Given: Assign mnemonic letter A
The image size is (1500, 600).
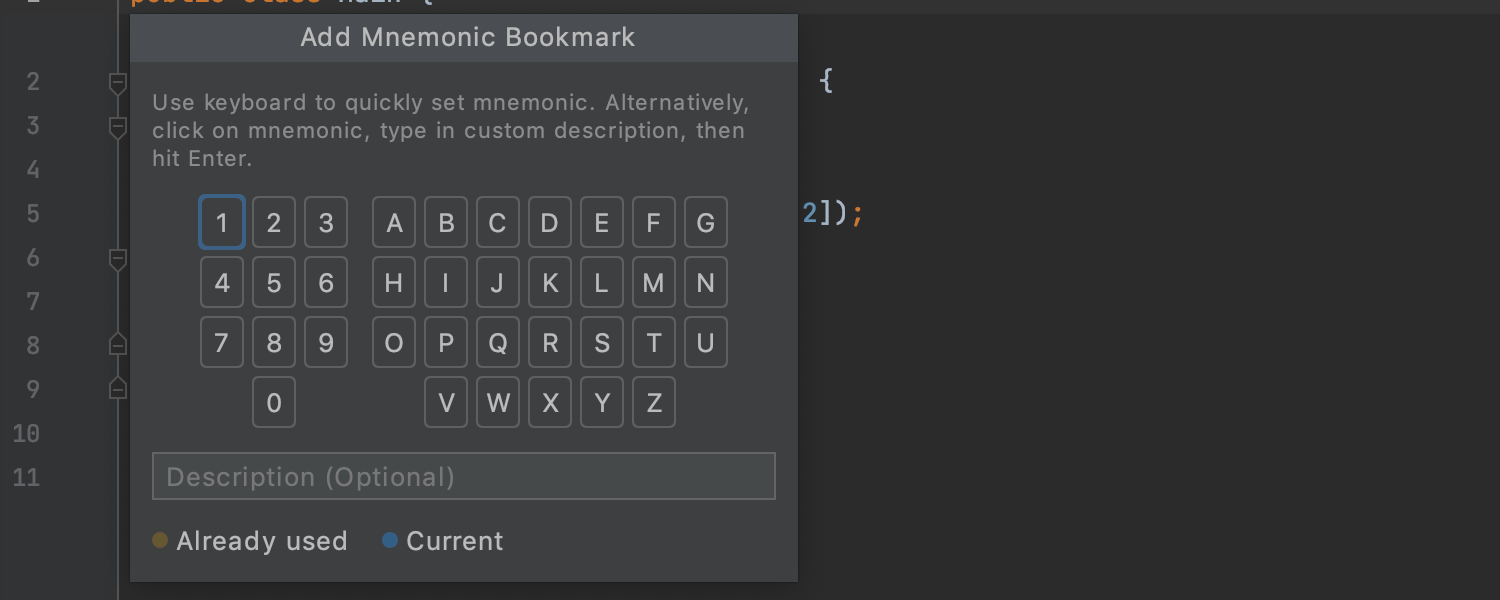Looking at the screenshot, I should coord(394,222).
